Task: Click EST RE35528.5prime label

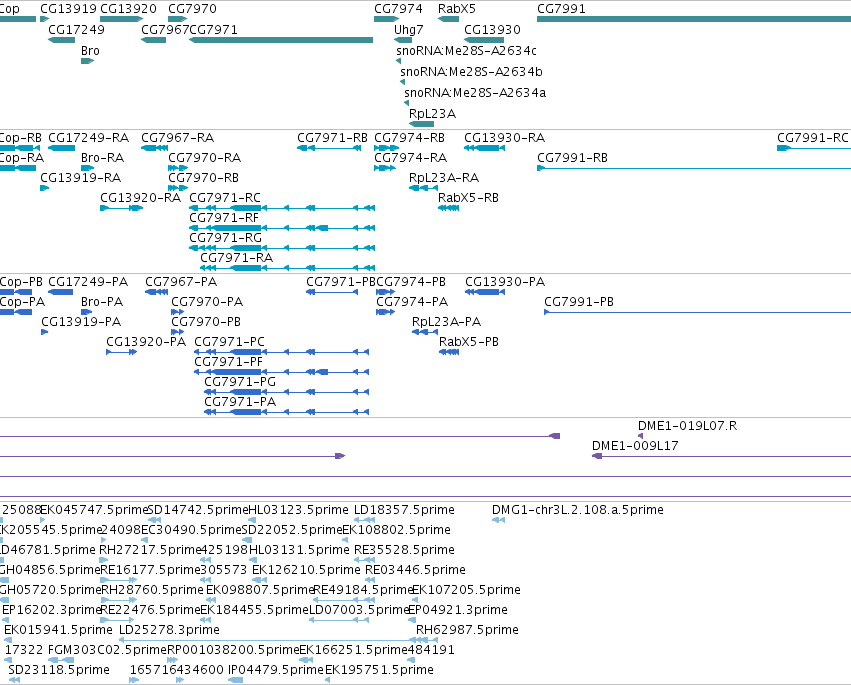Action: coord(404,550)
